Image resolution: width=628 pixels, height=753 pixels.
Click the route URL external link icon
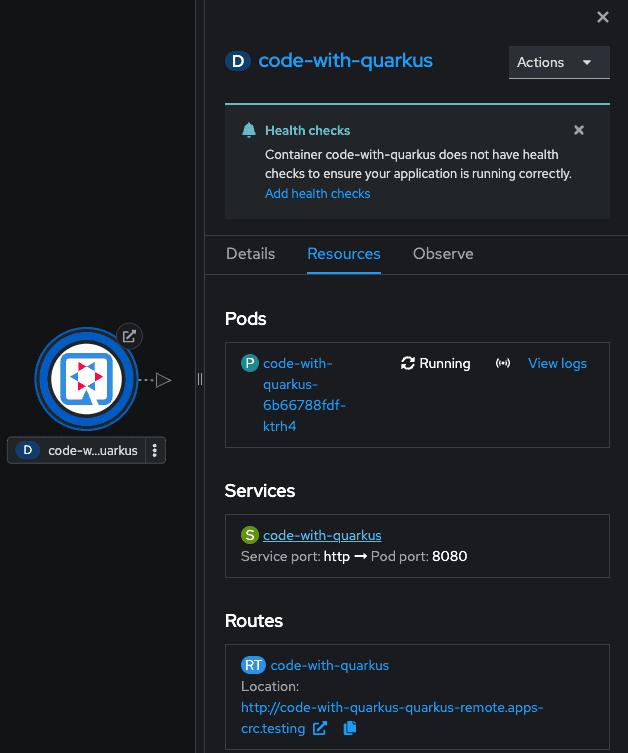(320, 728)
